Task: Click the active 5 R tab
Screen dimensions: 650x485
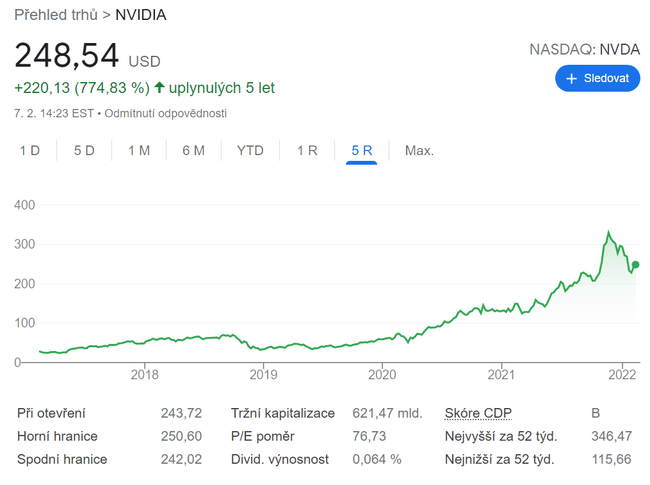Action: coord(361,151)
